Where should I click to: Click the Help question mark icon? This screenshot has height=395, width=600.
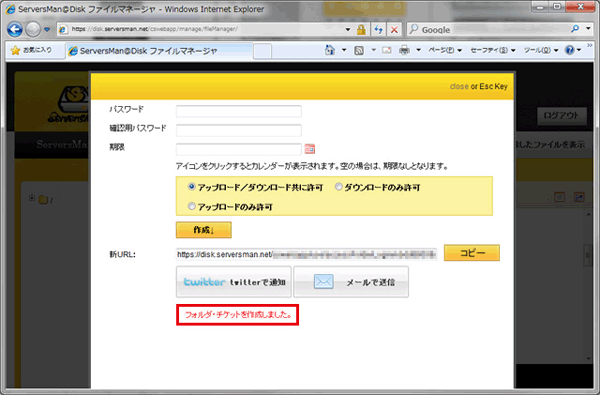tap(569, 50)
